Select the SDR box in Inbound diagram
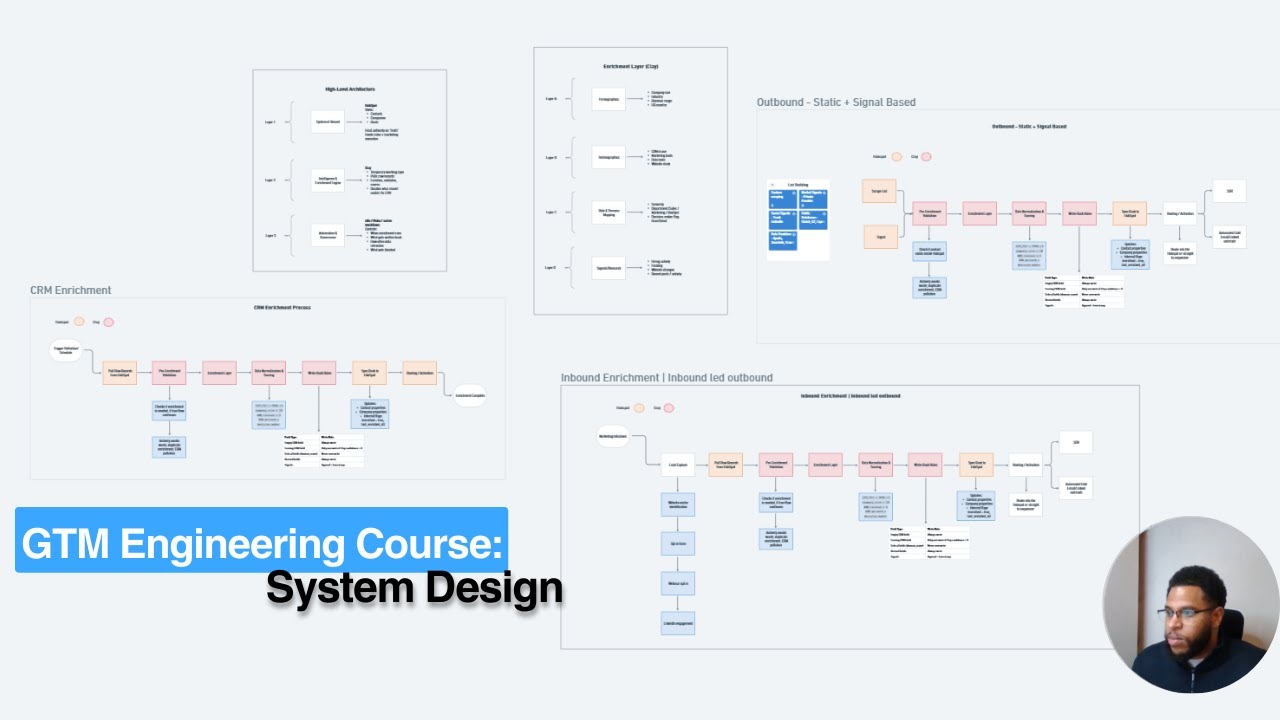Viewport: 1280px width, 720px height. (x=1076, y=442)
